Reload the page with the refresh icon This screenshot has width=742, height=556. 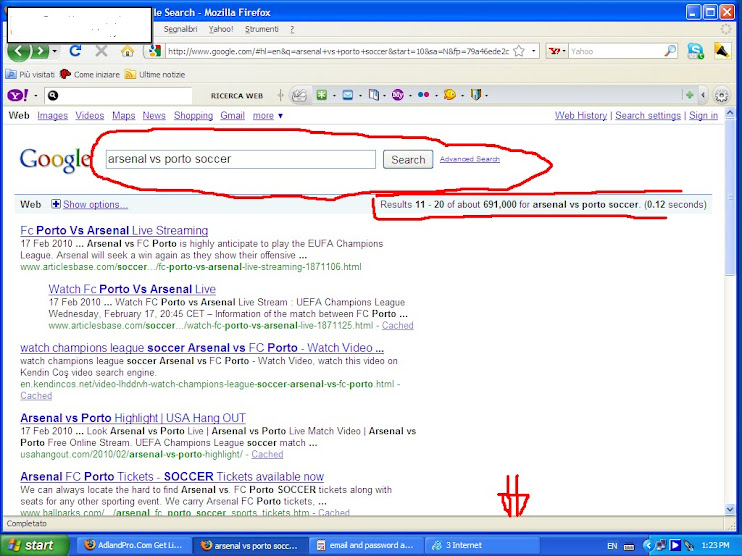click(x=75, y=51)
